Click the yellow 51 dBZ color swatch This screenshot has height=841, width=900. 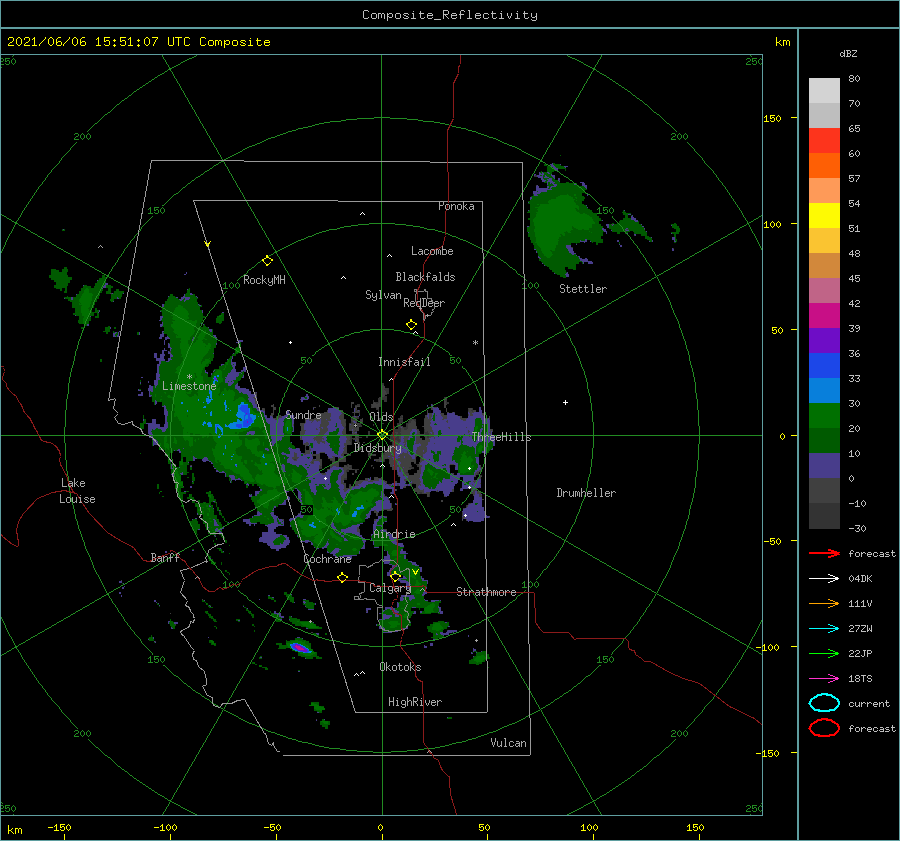click(824, 215)
